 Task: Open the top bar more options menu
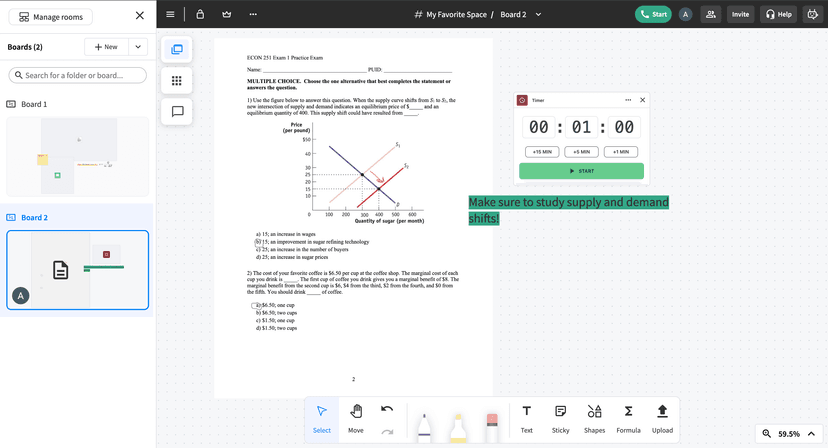253,14
